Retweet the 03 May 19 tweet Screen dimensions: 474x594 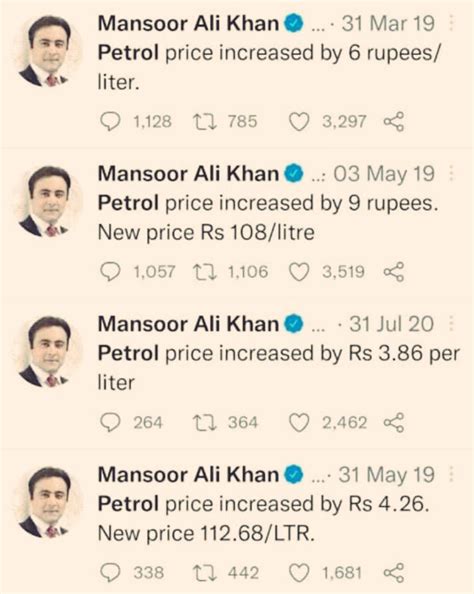click(x=205, y=272)
